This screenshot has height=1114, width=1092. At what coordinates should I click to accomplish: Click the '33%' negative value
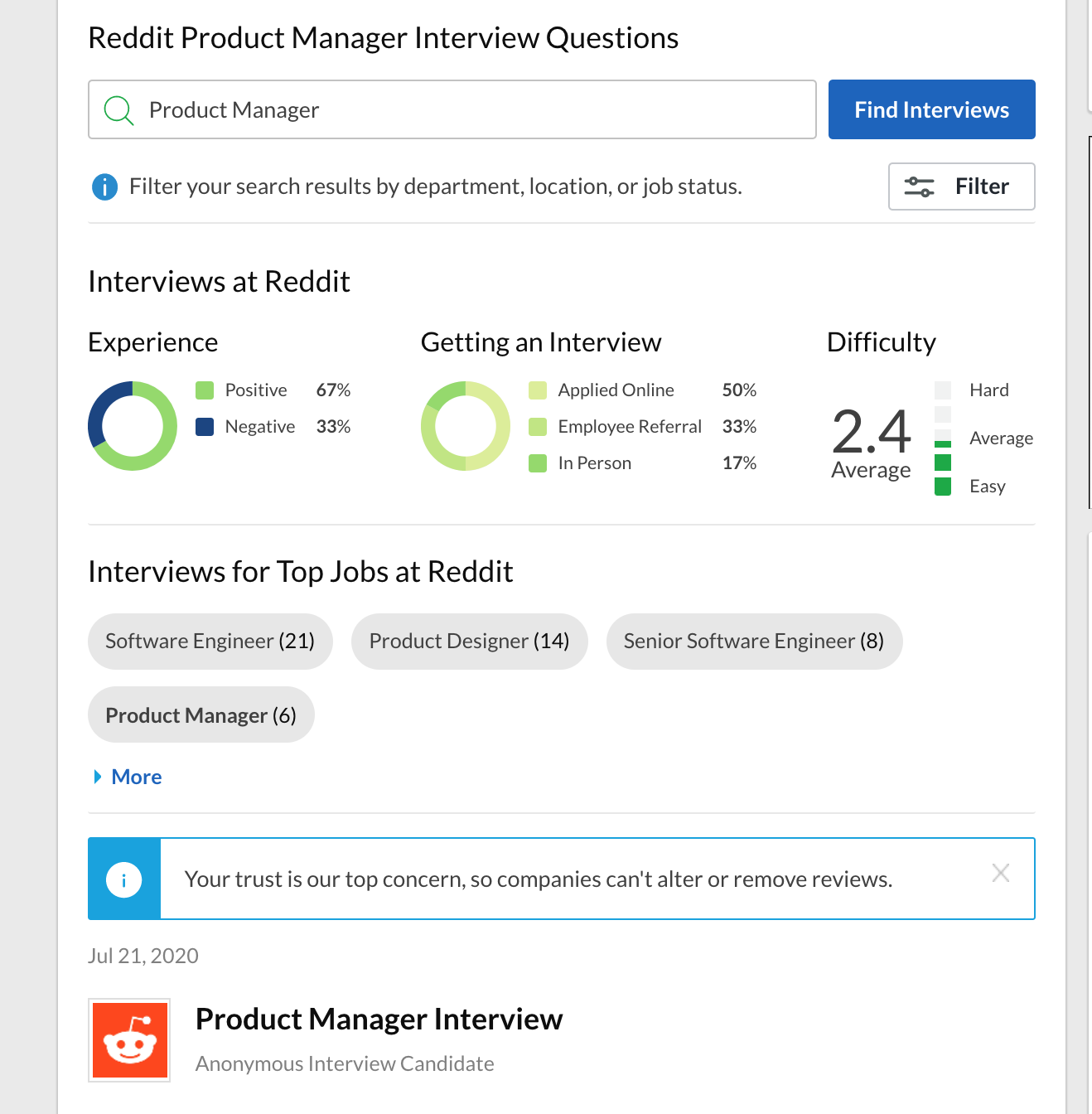333,427
